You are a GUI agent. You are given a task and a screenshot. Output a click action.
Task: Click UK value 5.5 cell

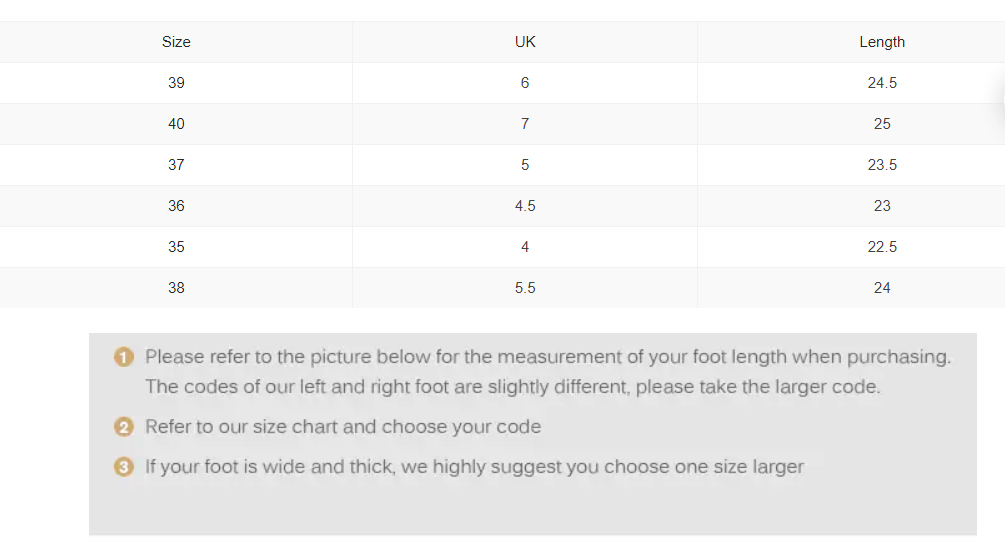[x=525, y=288]
